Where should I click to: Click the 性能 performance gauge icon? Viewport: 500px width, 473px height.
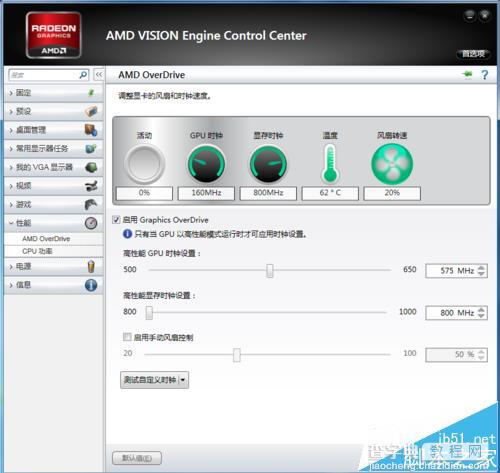click(91, 223)
